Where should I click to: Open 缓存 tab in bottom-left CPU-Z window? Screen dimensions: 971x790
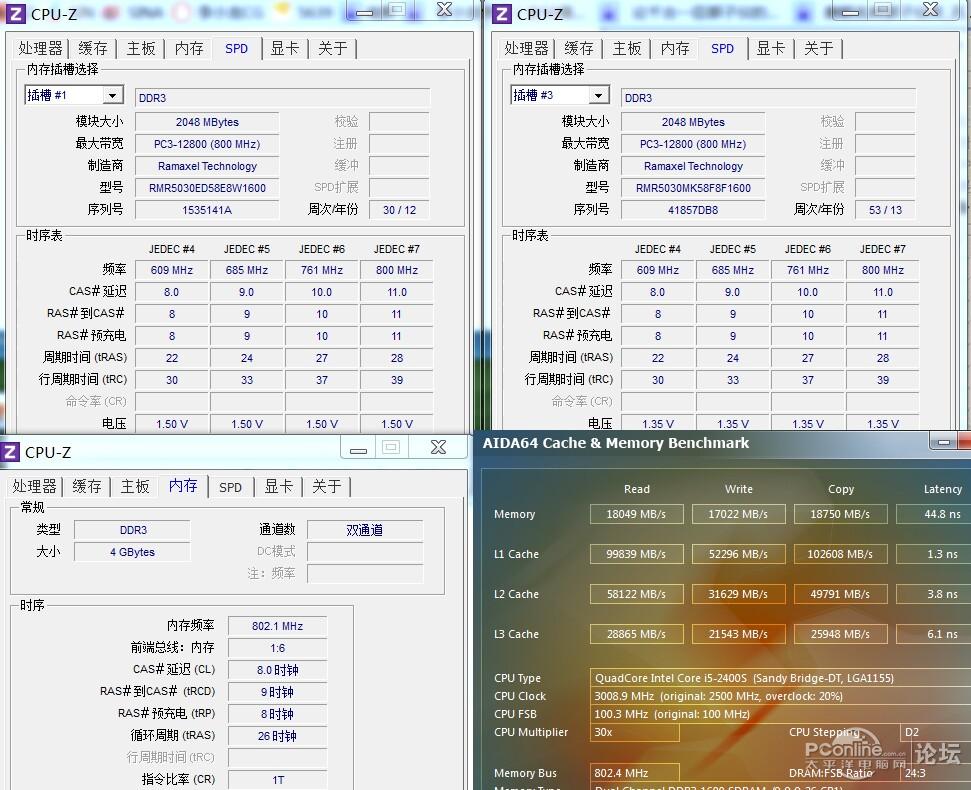[x=87, y=487]
